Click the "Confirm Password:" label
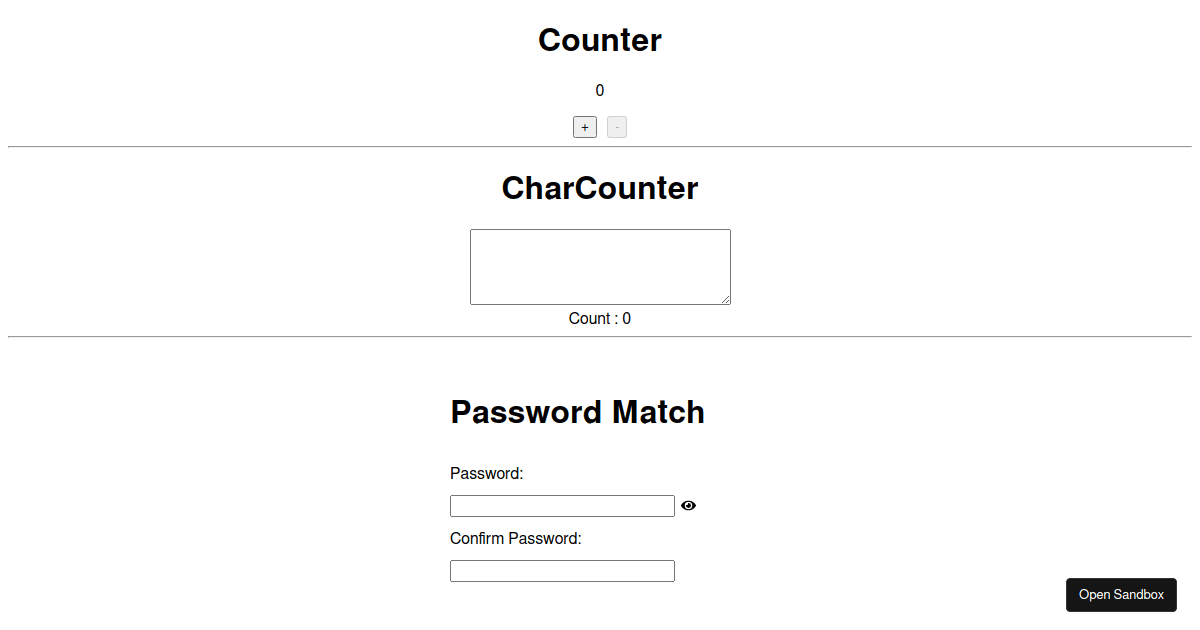This screenshot has width=1200, height=630. point(516,538)
